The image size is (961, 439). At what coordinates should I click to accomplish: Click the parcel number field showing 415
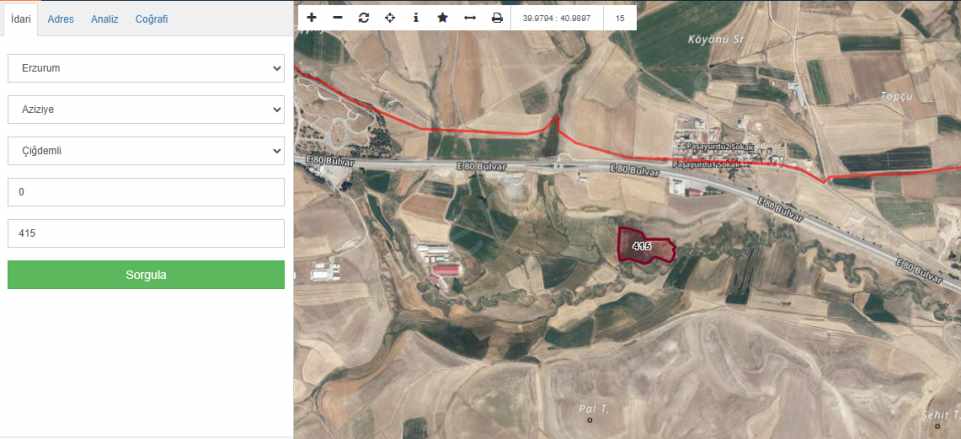click(146, 233)
